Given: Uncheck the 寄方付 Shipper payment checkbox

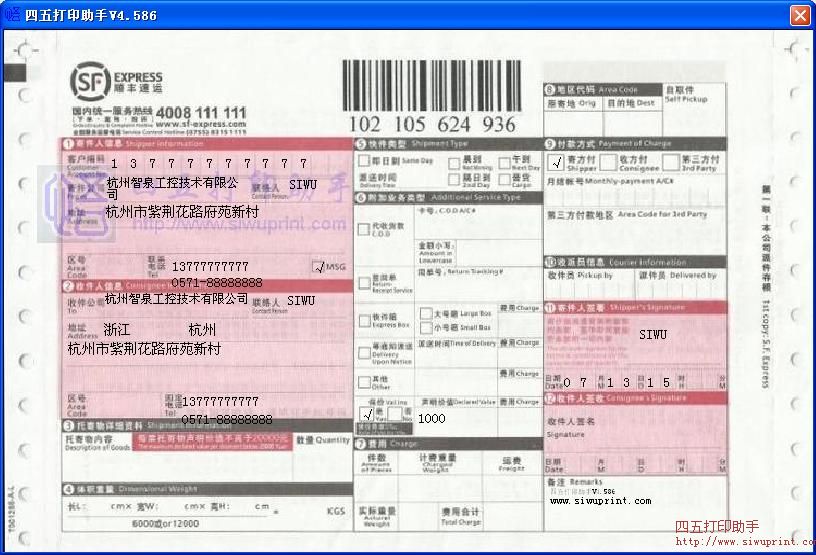Looking at the screenshot, I should tap(556, 162).
